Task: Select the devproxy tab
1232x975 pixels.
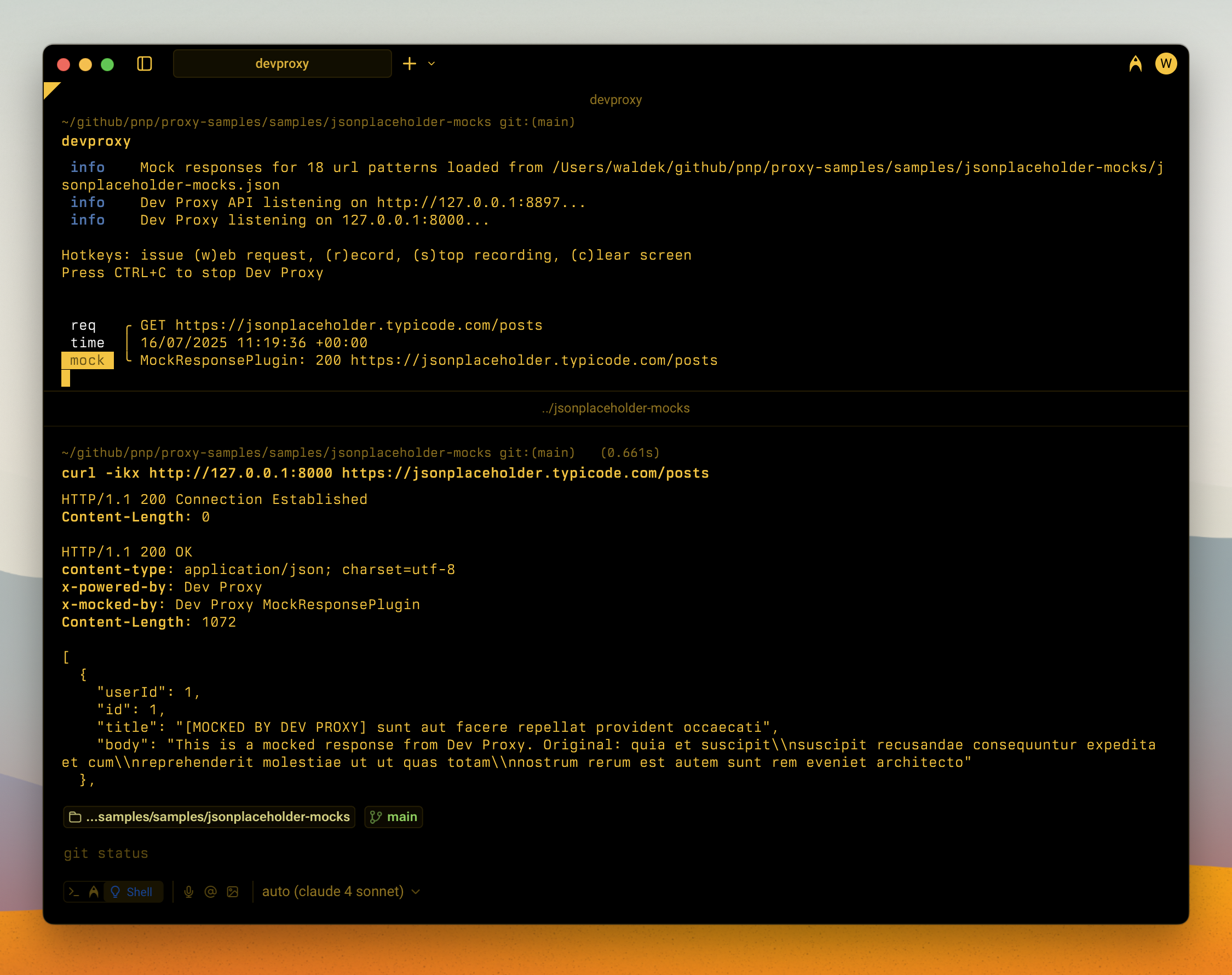Action: 282,64
